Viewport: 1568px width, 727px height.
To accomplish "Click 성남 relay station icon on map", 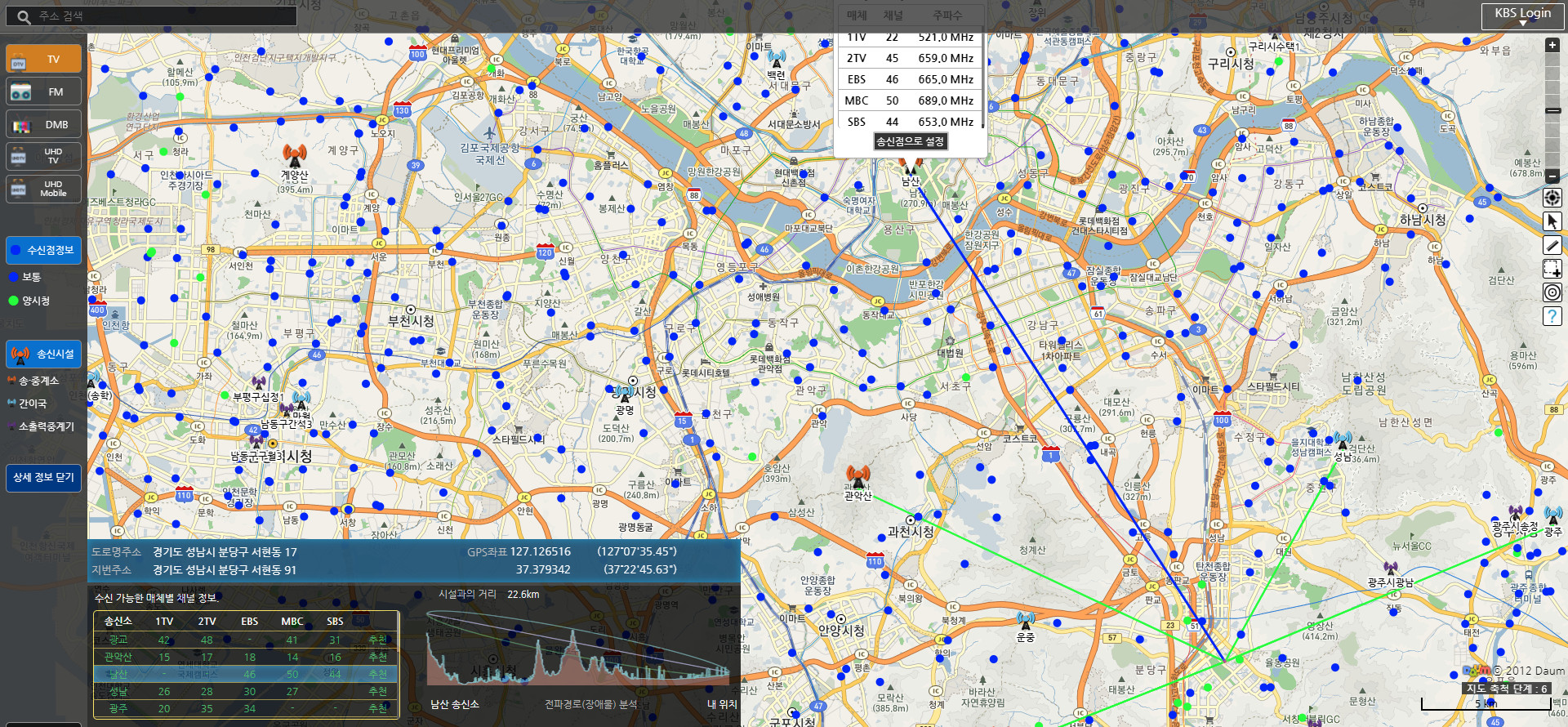I will tap(1343, 441).
